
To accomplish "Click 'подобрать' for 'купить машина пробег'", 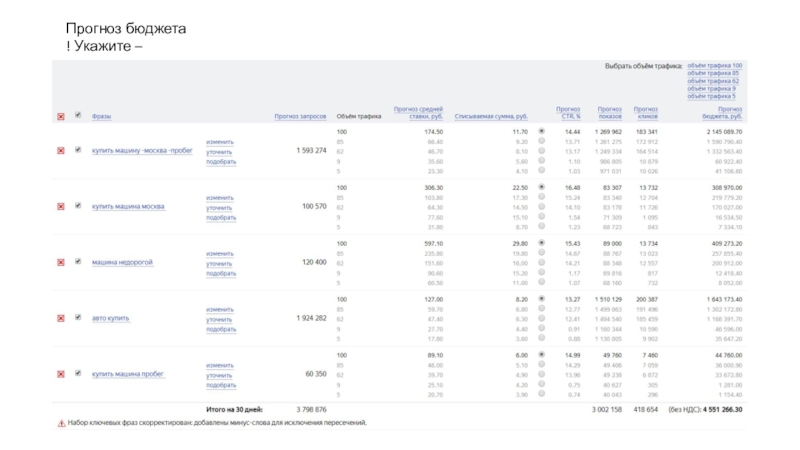I will click(x=221, y=385).
